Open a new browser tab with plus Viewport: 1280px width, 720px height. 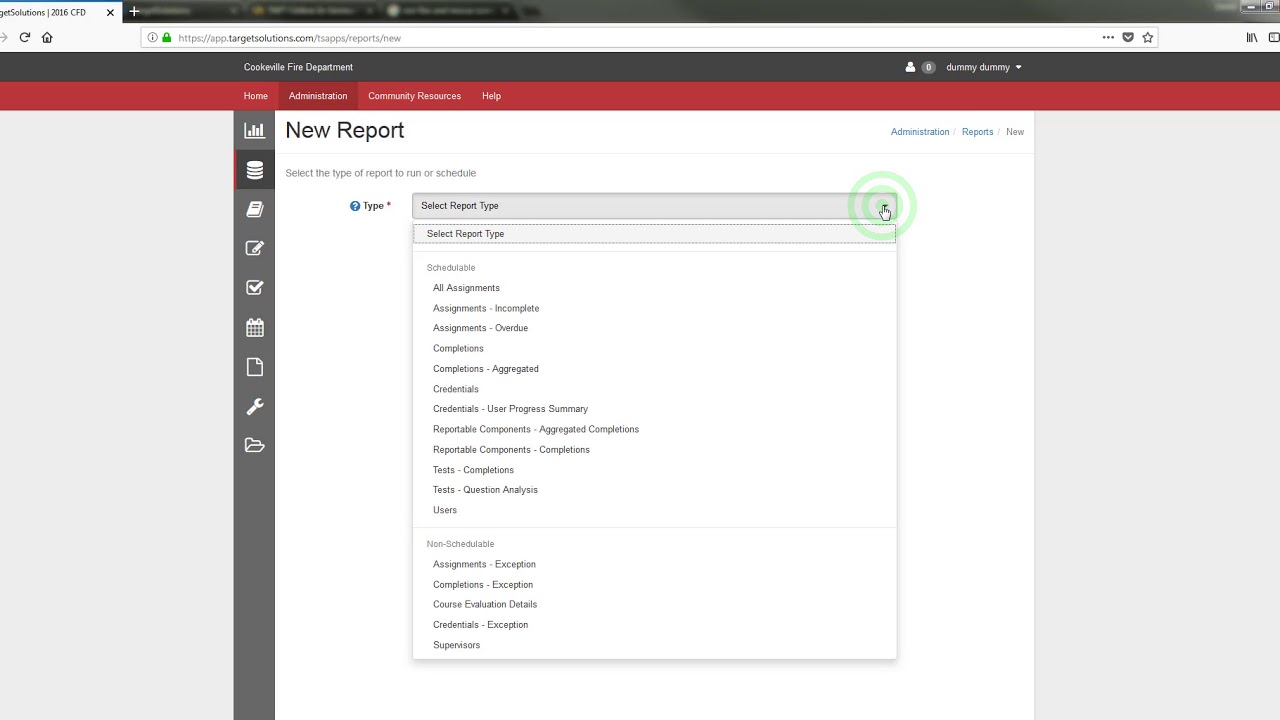click(134, 12)
